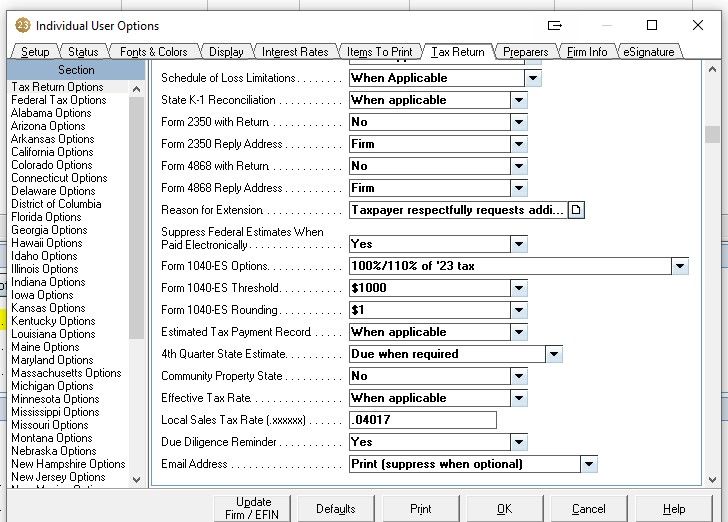Viewport: 728px width, 522px height.
Task: Click the Section list header
Action: tap(76, 70)
